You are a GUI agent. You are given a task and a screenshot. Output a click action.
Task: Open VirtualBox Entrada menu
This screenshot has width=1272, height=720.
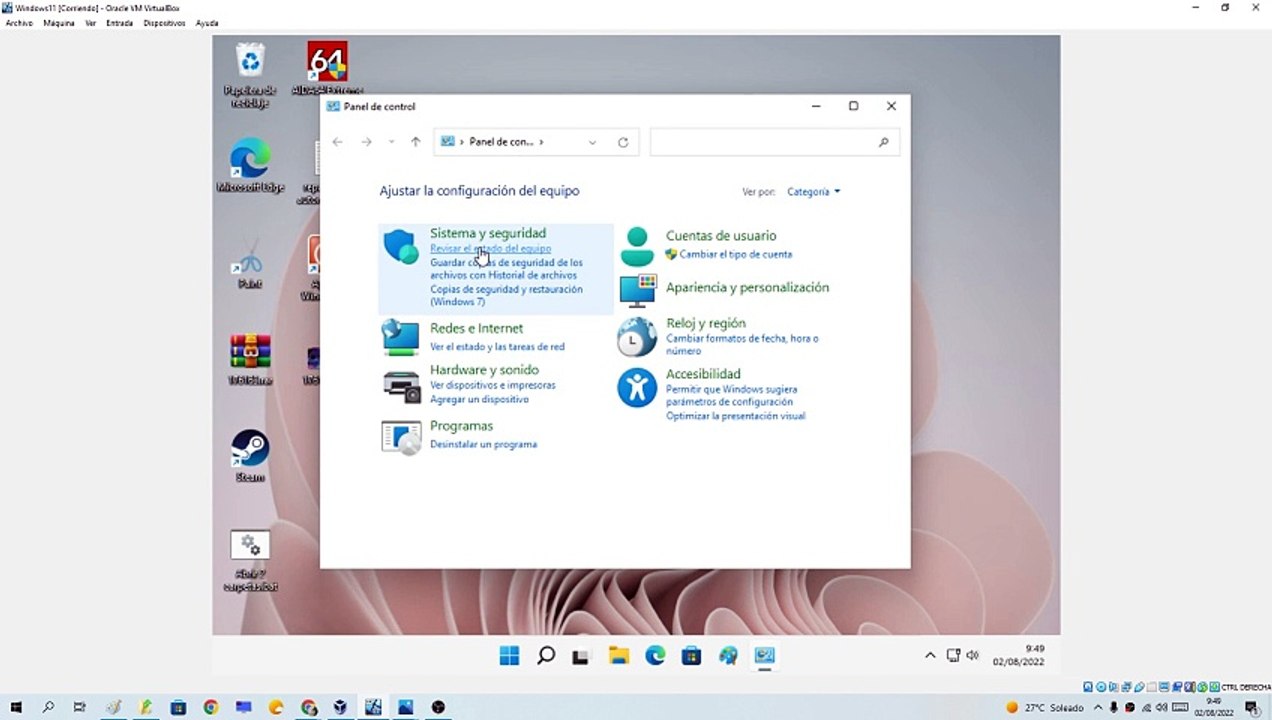pyautogui.click(x=120, y=23)
